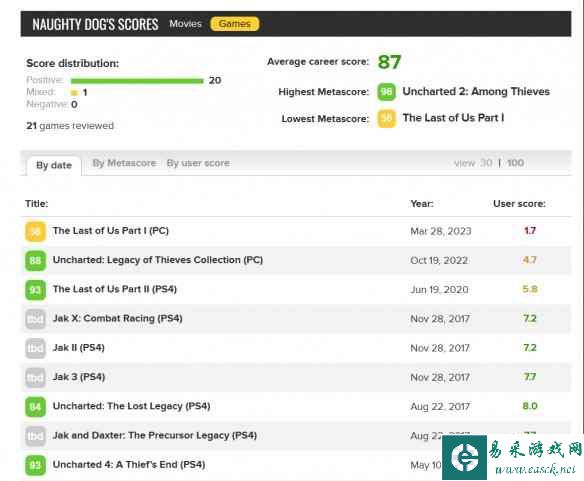This screenshot has width=584, height=481.
Task: Click user score 8.0 for The Lost Legacy
Action: (x=530, y=406)
